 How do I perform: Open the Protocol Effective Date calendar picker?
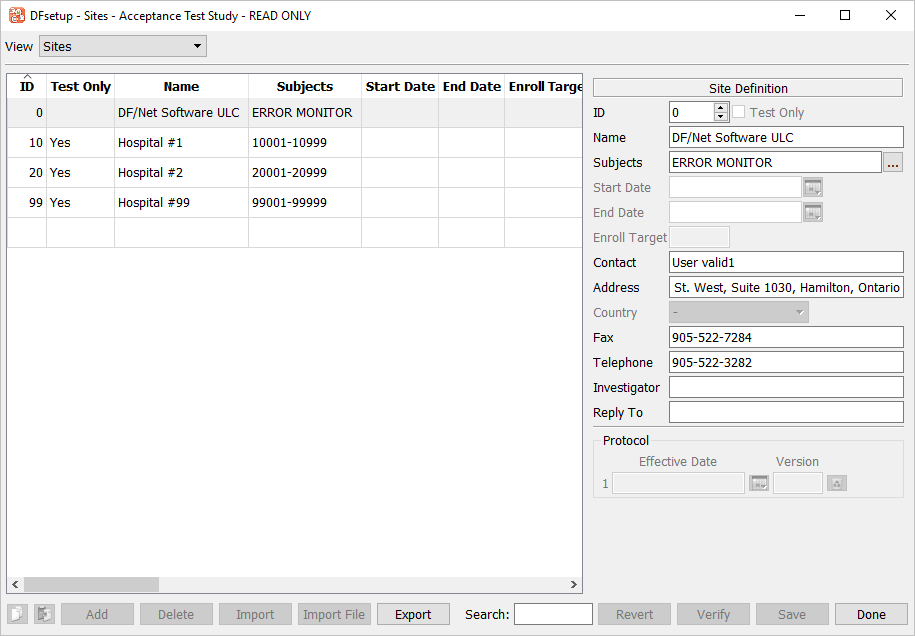pos(759,483)
